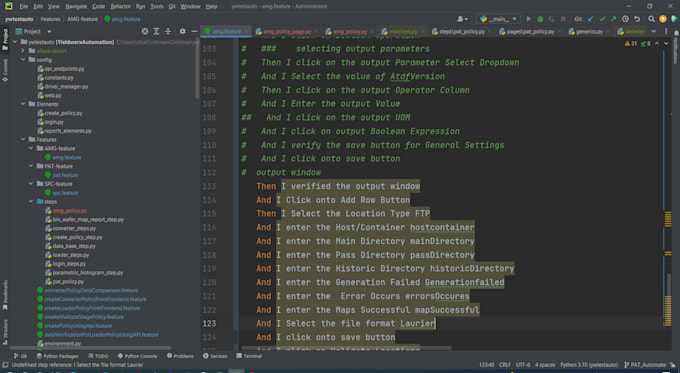Open Bookmarks tool window in sidebar
The height and width of the screenshot is (373, 680).
pyautogui.click(x=5, y=295)
